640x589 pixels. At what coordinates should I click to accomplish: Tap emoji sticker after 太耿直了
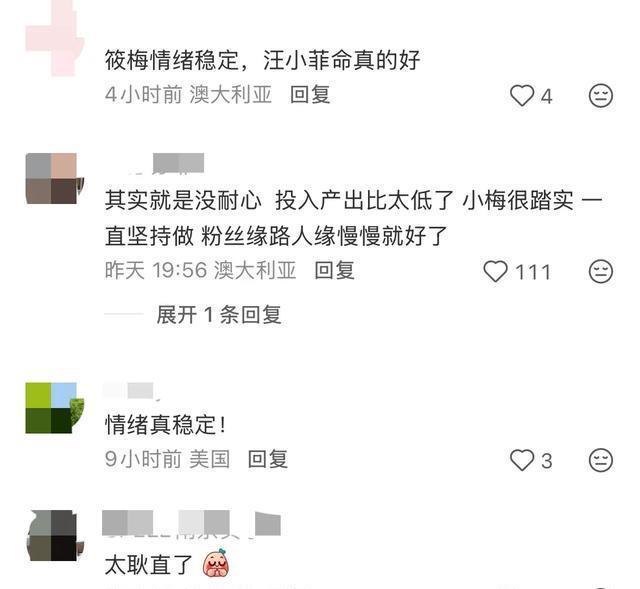(216, 564)
